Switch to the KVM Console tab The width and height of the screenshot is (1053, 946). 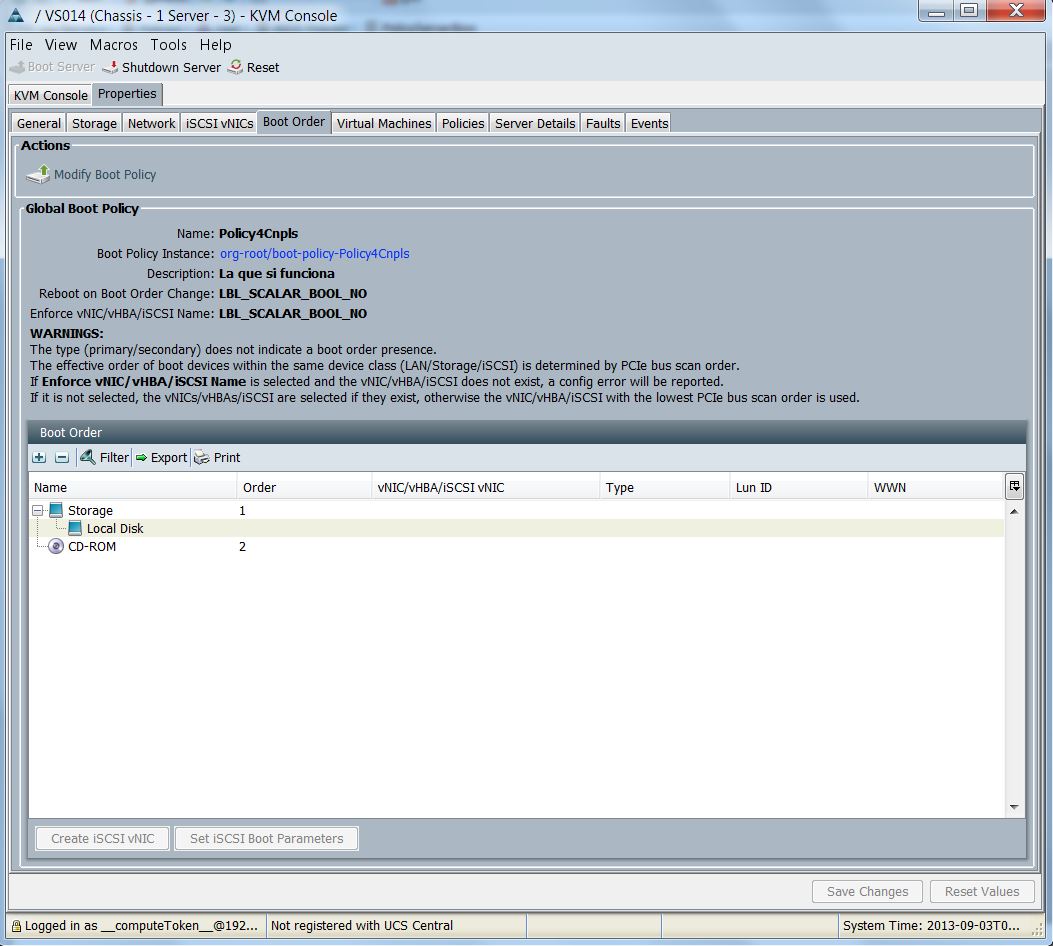pos(51,95)
